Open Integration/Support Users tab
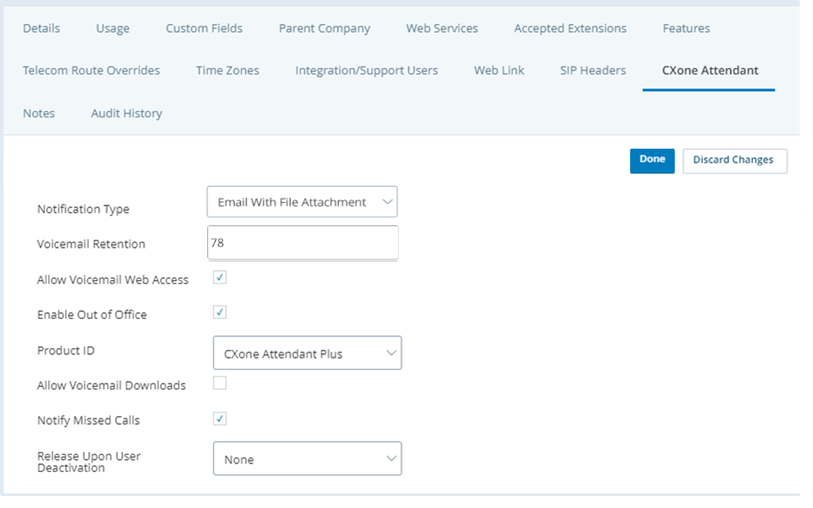The image size is (813, 508). click(x=367, y=70)
